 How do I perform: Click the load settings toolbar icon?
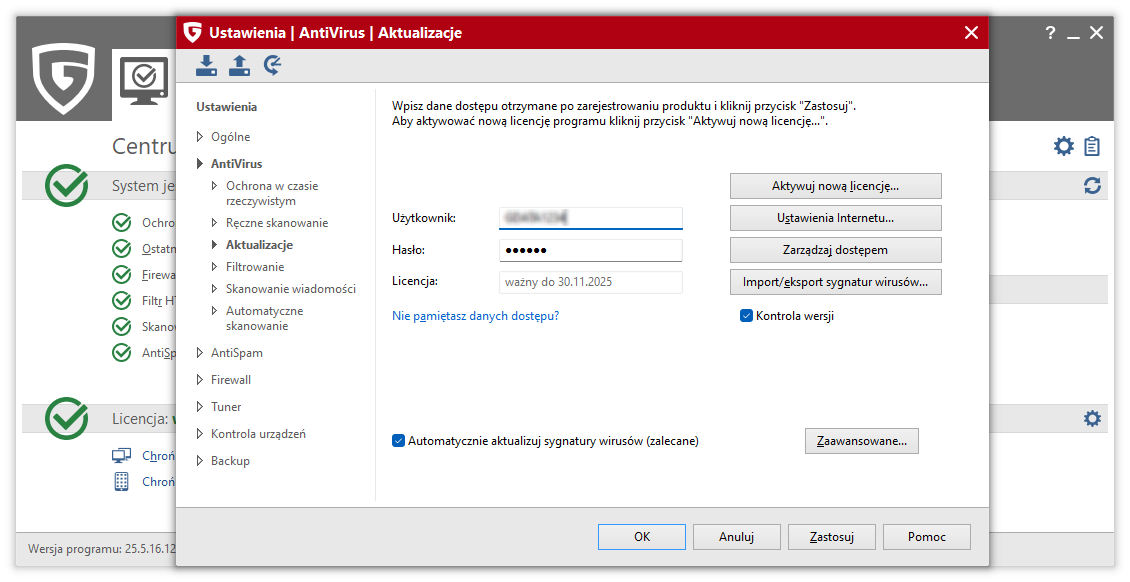[x=206, y=65]
